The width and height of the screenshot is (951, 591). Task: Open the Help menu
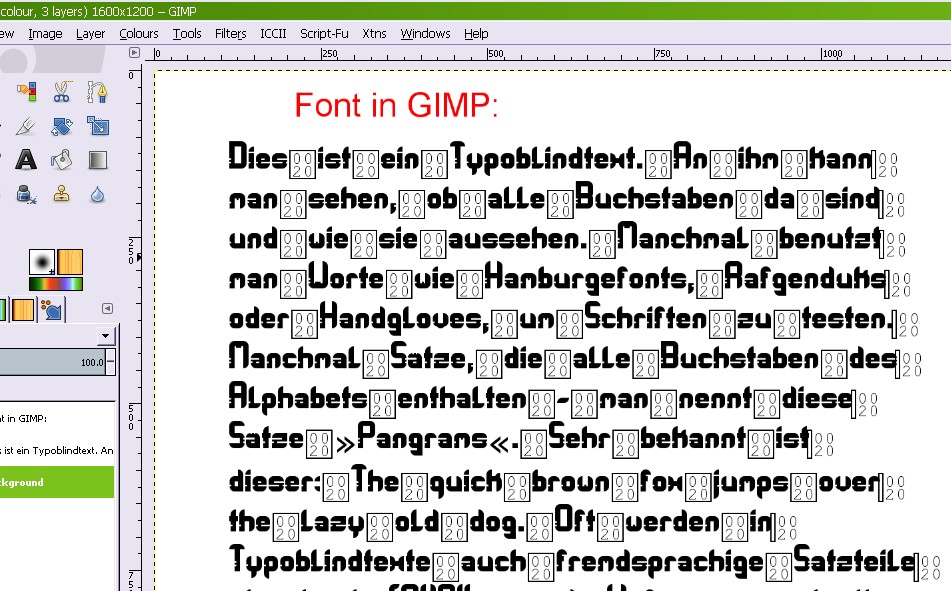coord(476,34)
